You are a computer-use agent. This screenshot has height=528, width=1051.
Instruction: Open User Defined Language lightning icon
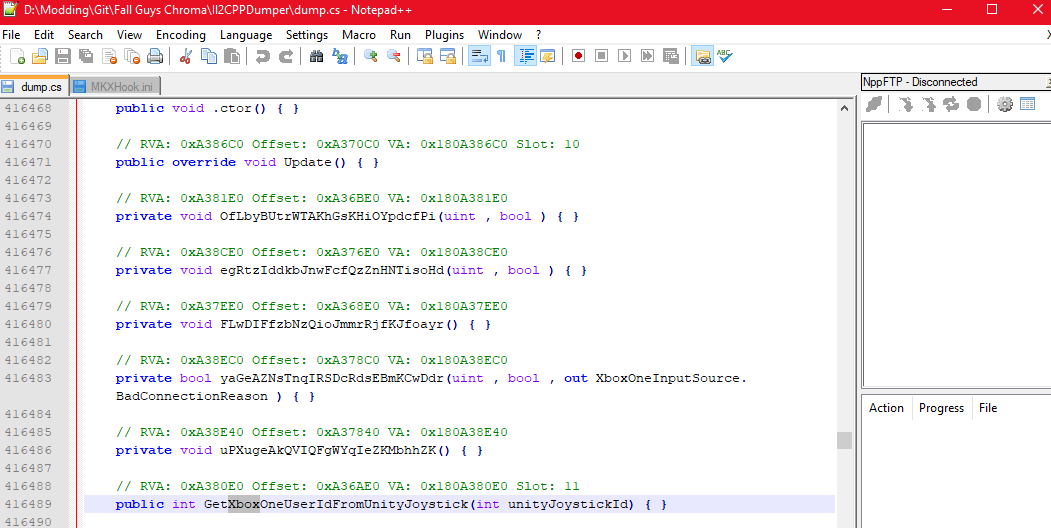pyautogui.click(x=548, y=57)
